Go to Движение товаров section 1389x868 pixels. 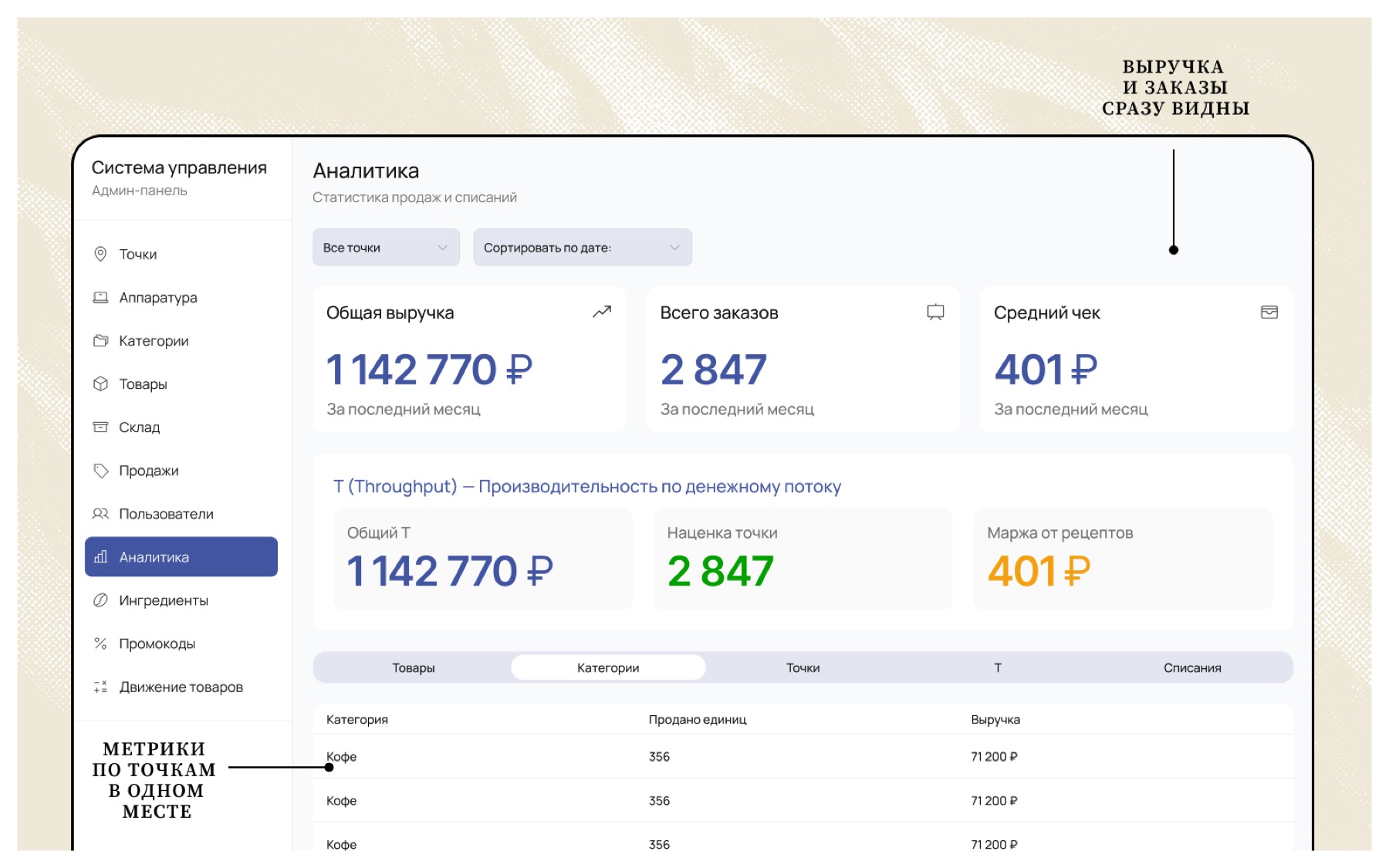[x=181, y=686]
